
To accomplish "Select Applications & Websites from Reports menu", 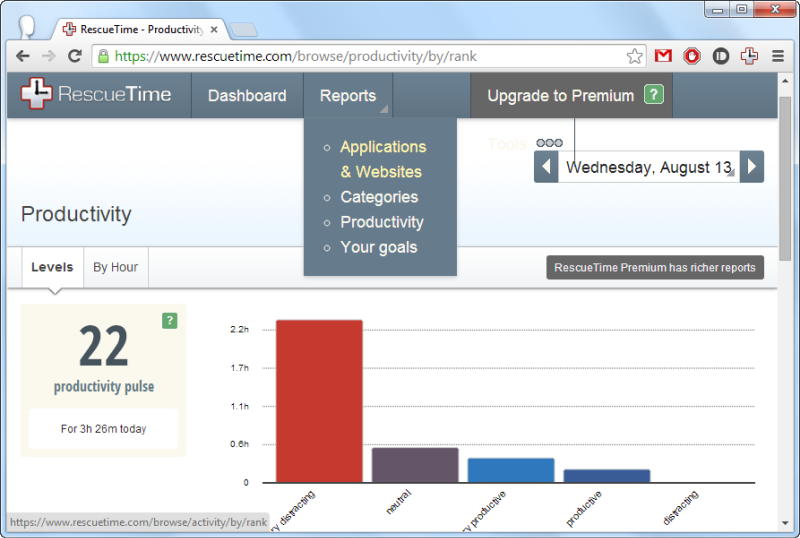I will 383,159.
